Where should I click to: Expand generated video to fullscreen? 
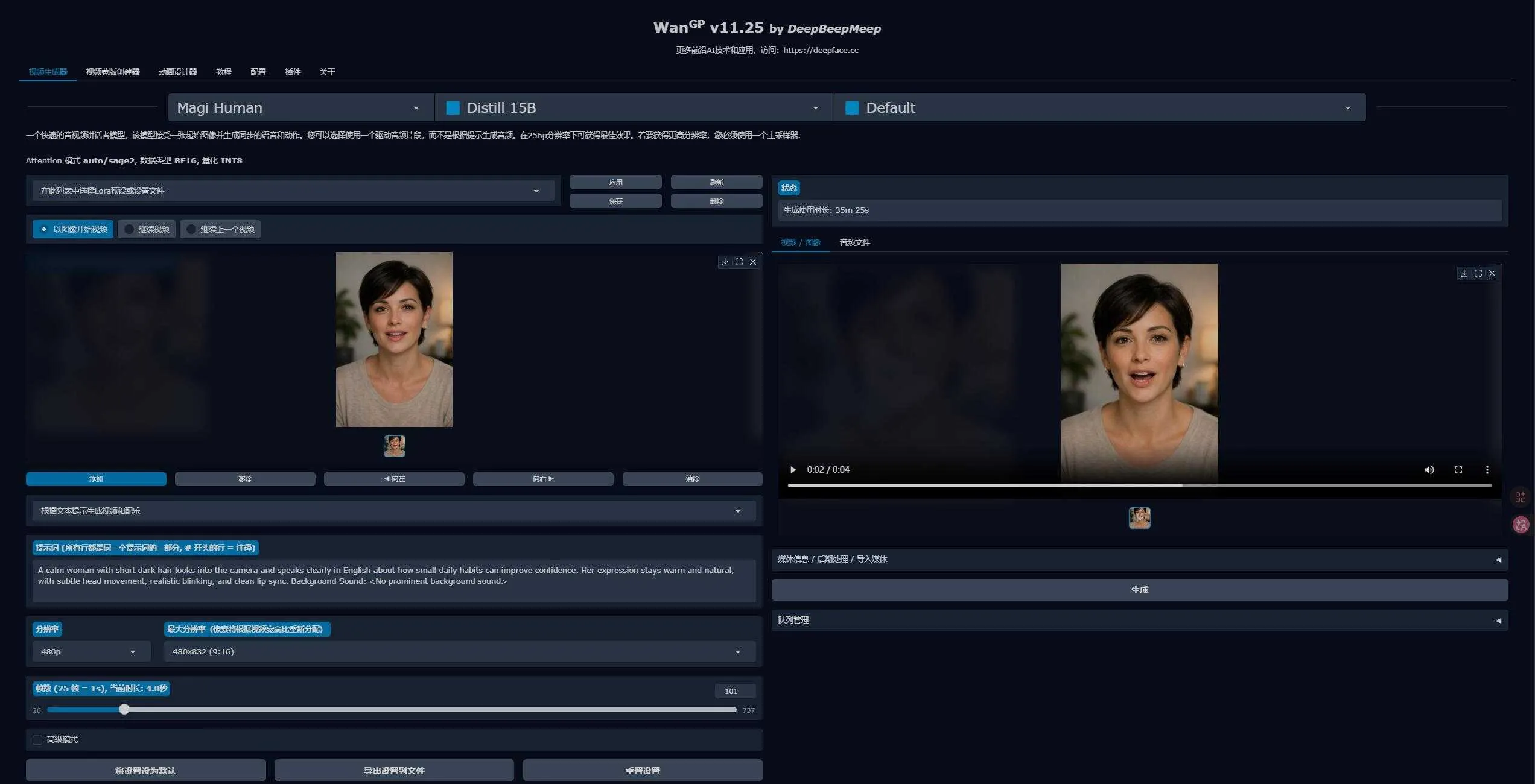(x=1478, y=273)
